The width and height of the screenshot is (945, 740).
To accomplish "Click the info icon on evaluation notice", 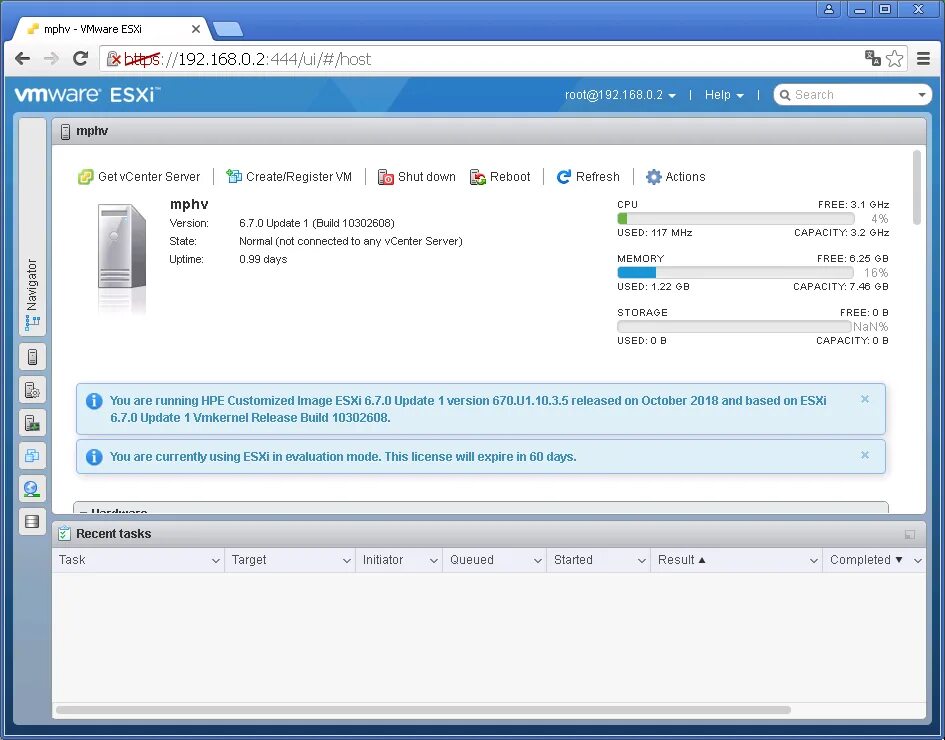I will [94, 457].
